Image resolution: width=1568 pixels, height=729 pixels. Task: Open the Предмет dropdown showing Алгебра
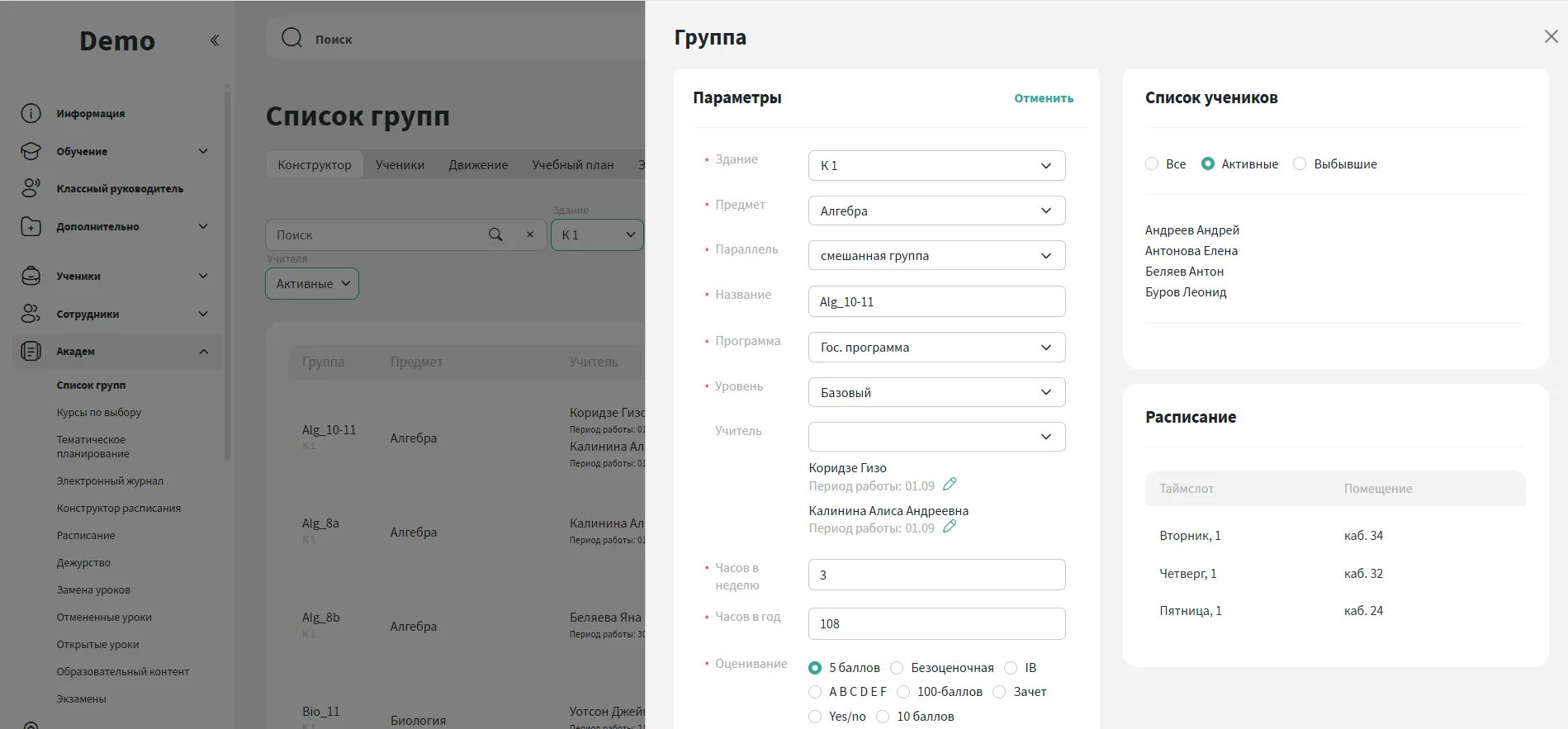(936, 211)
